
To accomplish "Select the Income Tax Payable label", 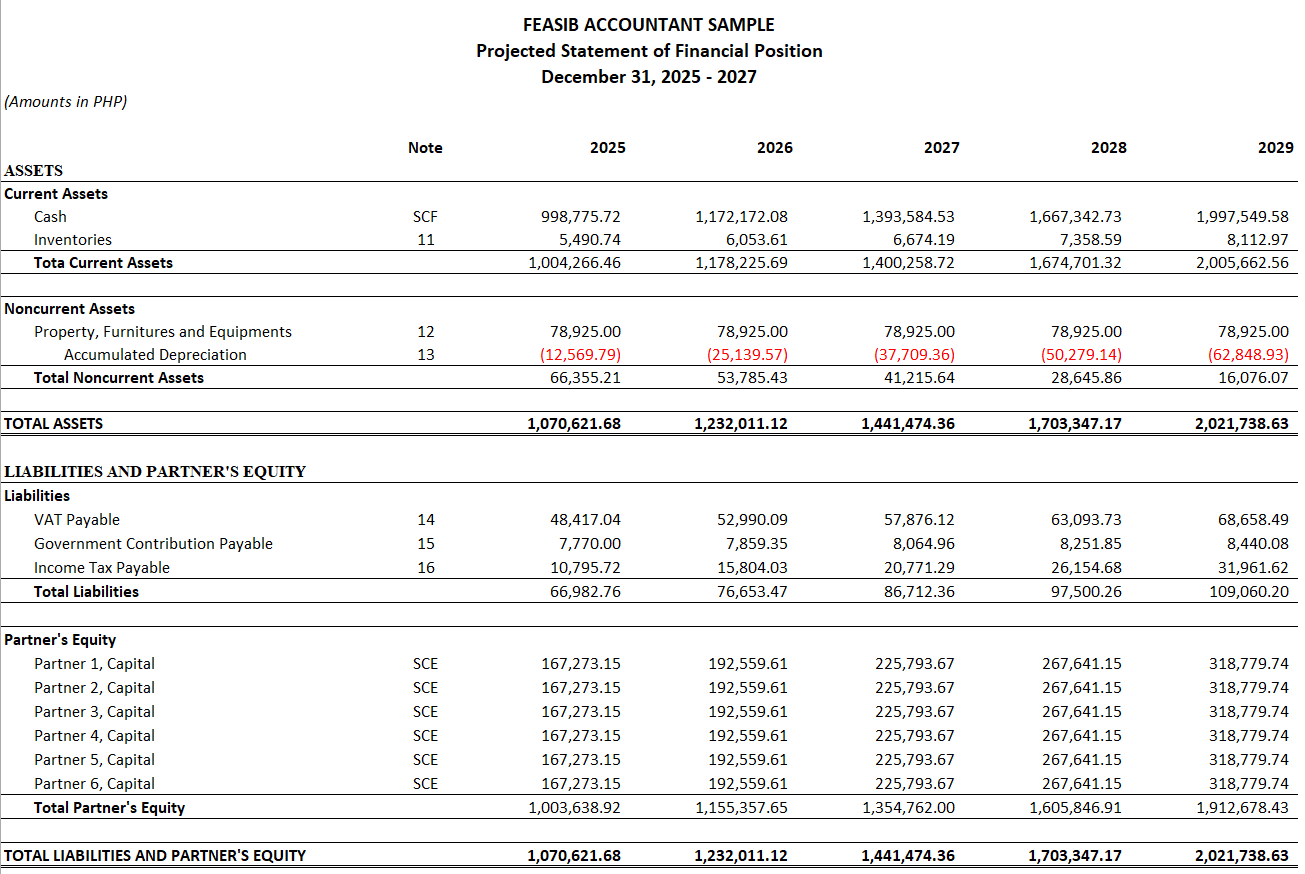I will [102, 567].
